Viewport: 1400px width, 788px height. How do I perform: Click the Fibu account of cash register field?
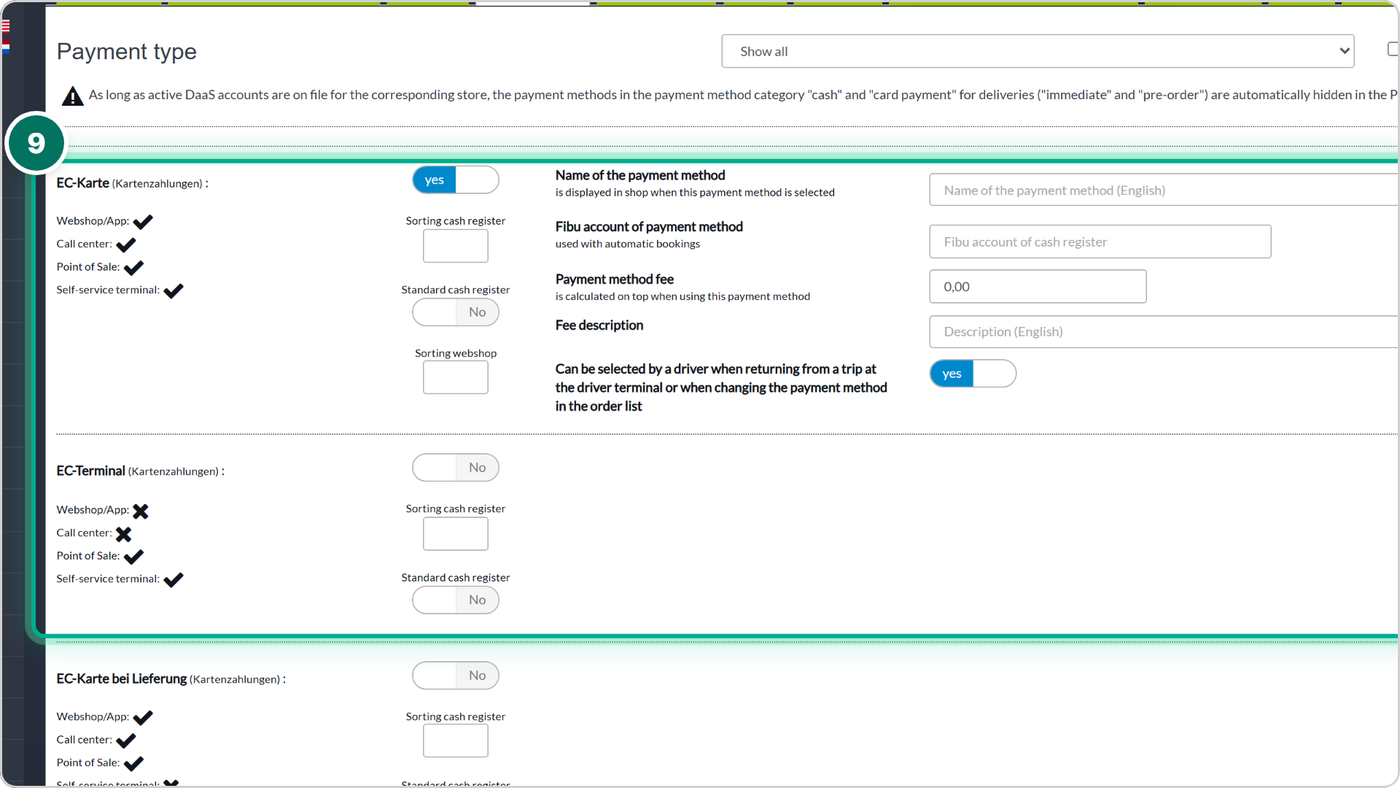click(x=1100, y=241)
